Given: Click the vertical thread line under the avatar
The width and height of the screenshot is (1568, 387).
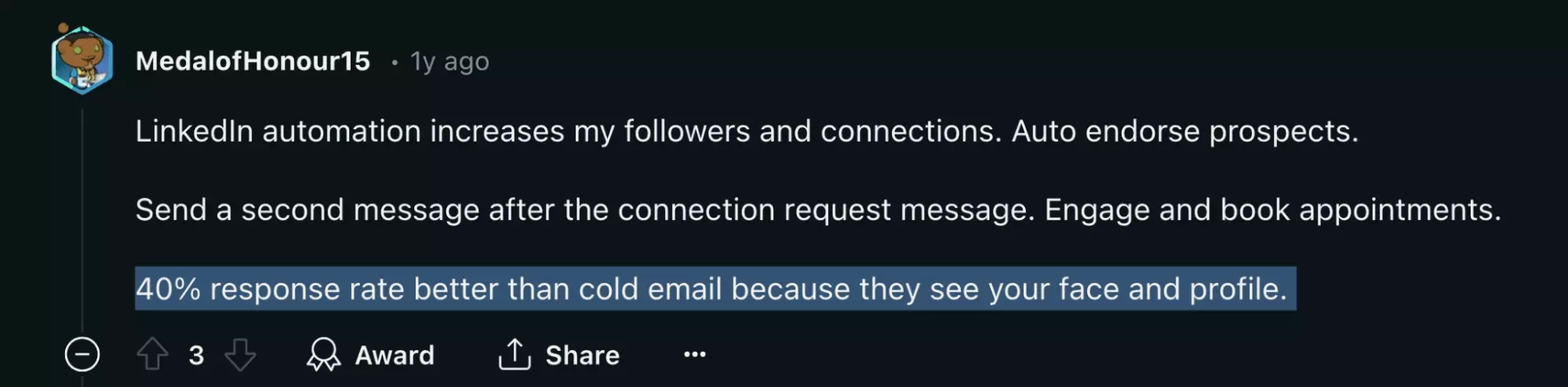Looking at the screenshot, I should (82, 219).
